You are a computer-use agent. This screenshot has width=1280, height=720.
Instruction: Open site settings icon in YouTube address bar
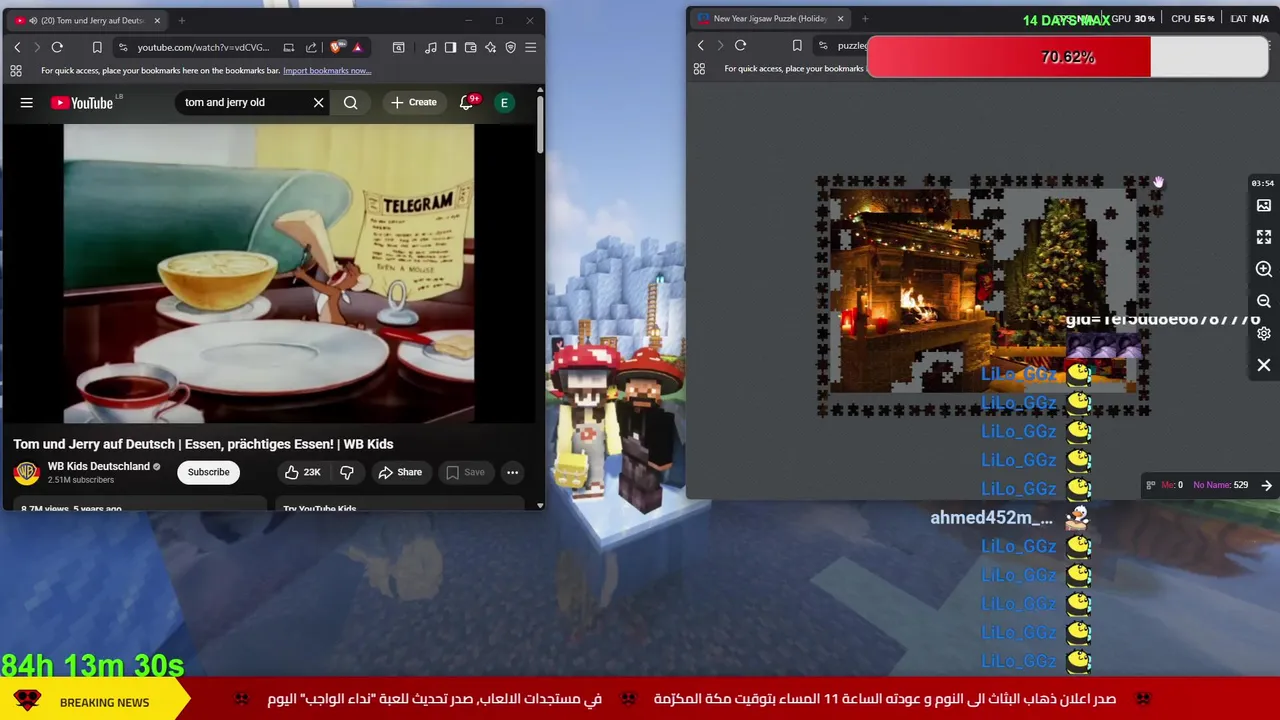(122, 47)
